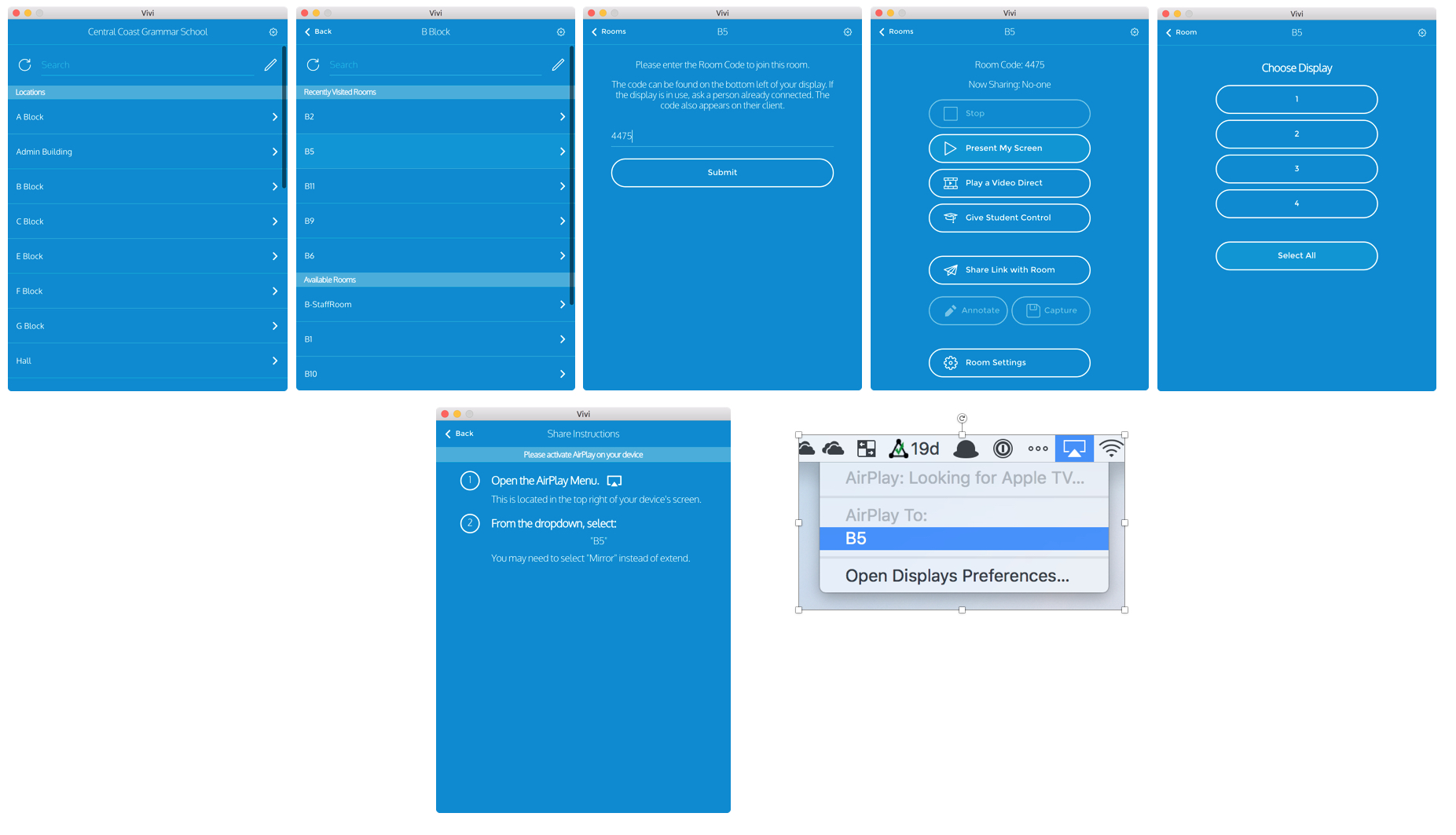This screenshot has width=1456, height=835.
Task: Click the 1Password icon in menu bar
Action: (1003, 449)
